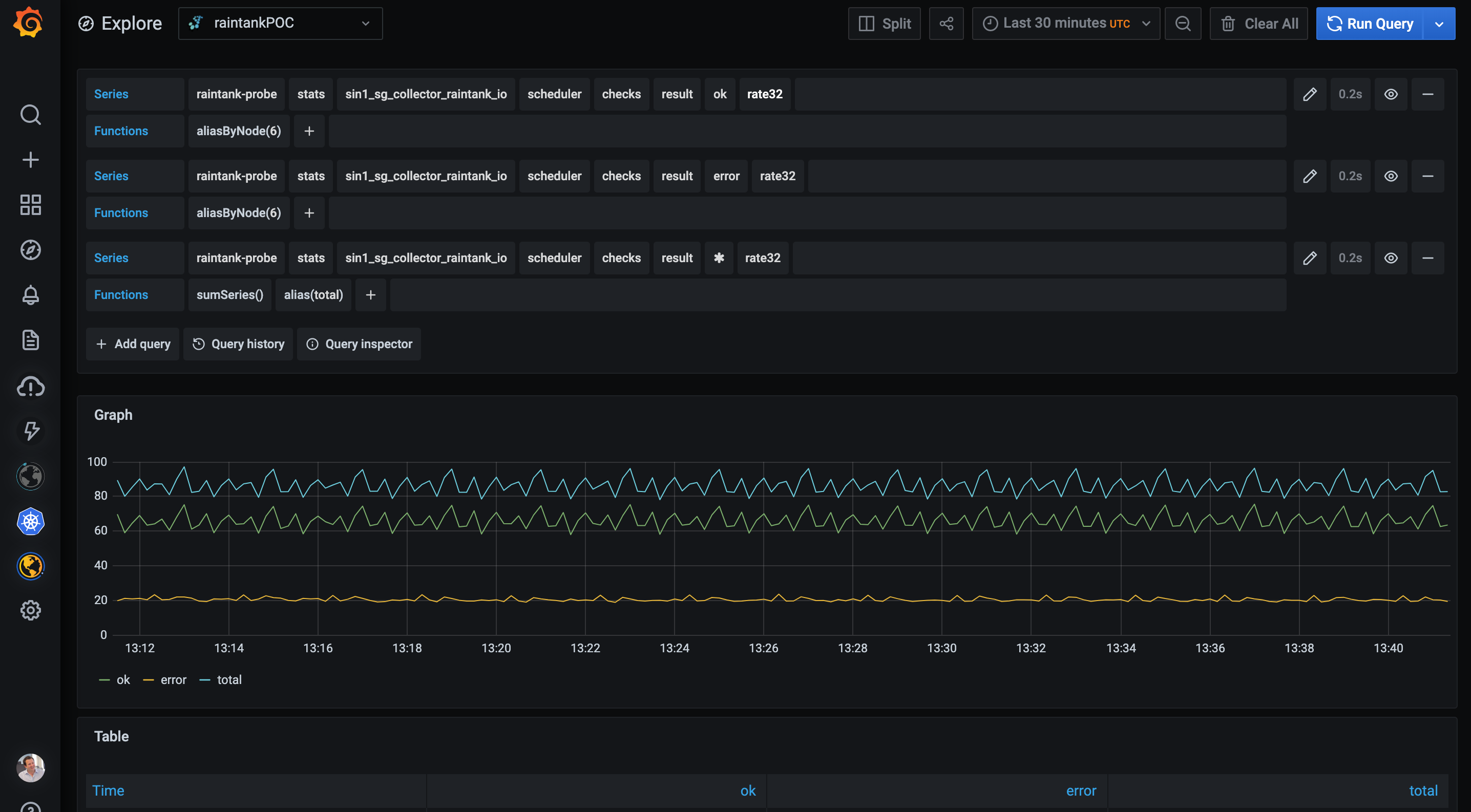Image resolution: width=1471 pixels, height=812 pixels.
Task: Click the share link icon next to Split
Action: click(946, 24)
